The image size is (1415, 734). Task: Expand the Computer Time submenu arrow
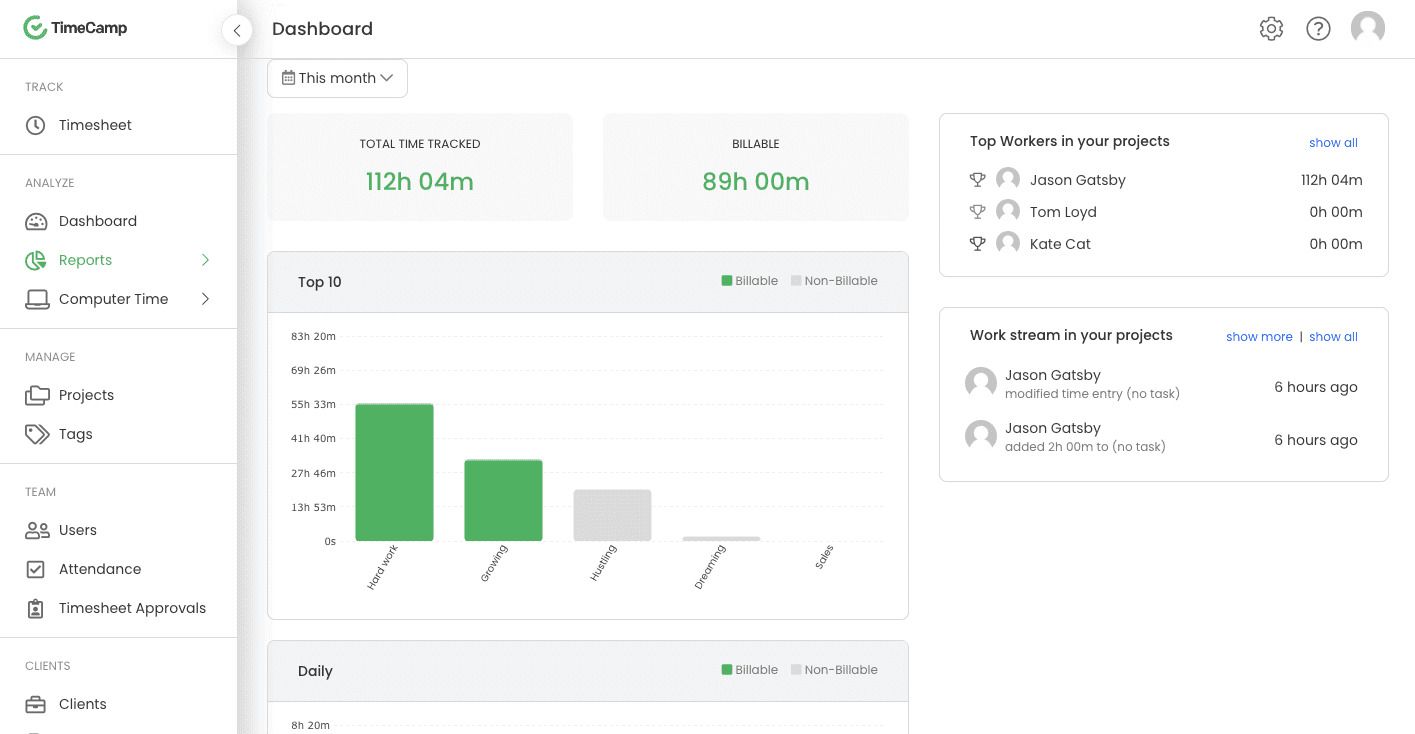coord(205,299)
